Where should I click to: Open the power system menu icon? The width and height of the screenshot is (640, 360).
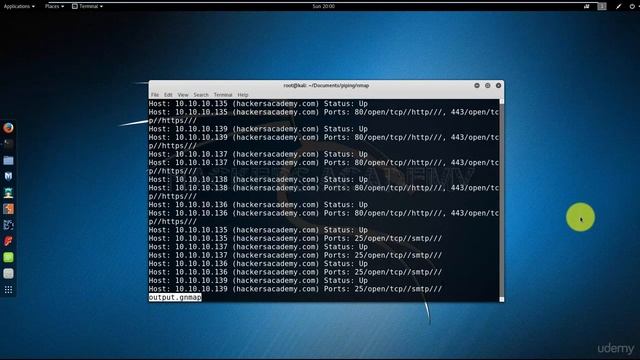click(x=632, y=6)
